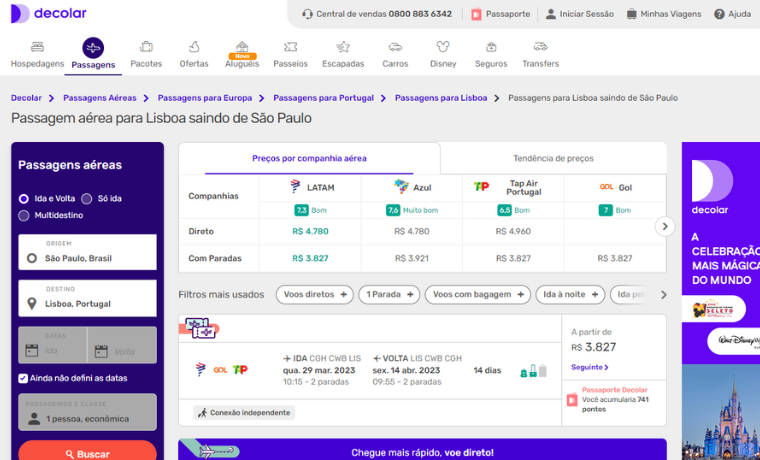Open Escapadas star icon
Viewport: 760px width, 460px height.
pos(343,47)
